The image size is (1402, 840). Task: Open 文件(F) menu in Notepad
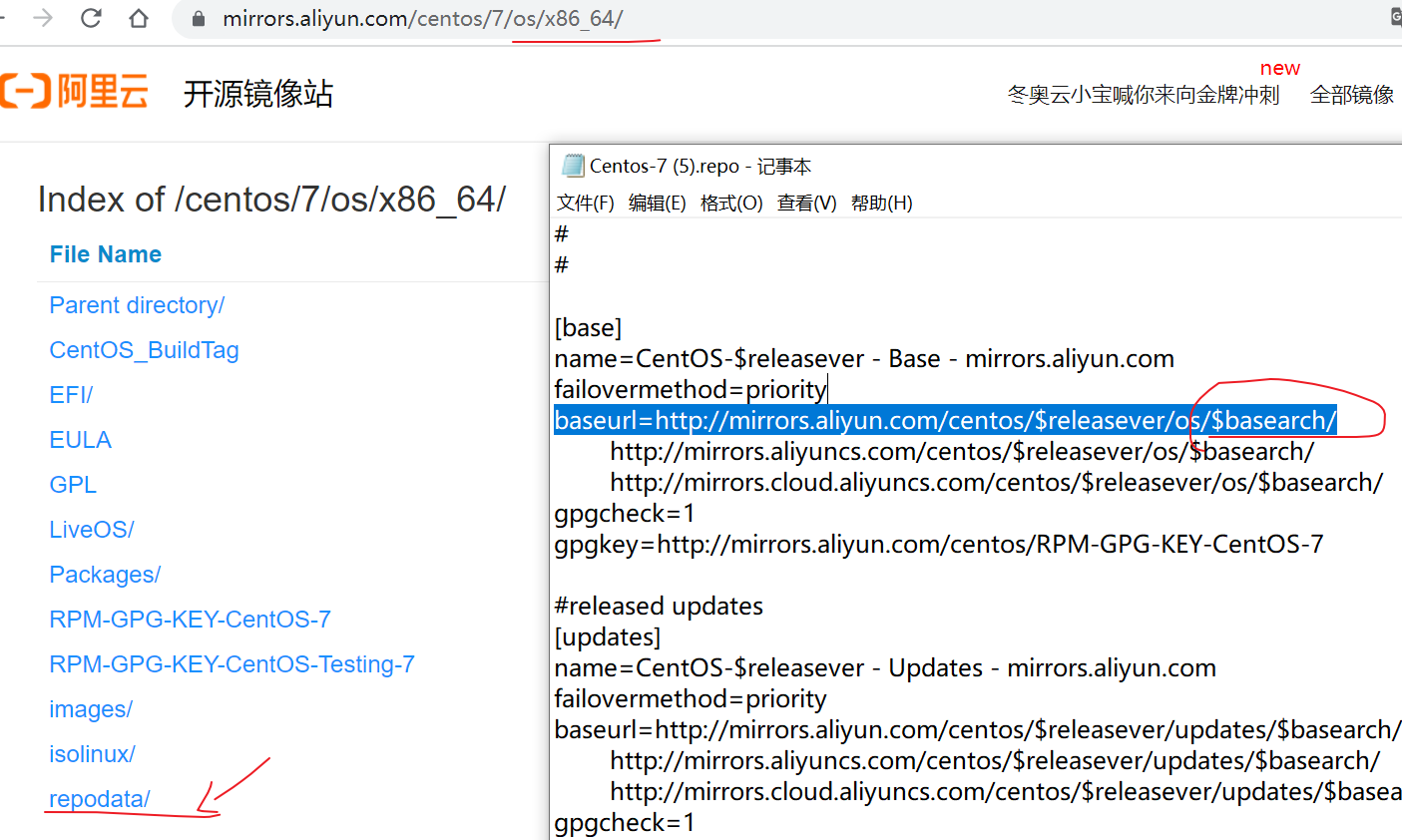(x=586, y=203)
